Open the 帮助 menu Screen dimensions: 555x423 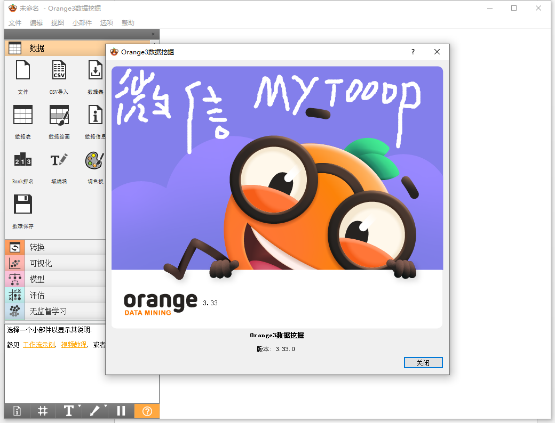click(128, 23)
